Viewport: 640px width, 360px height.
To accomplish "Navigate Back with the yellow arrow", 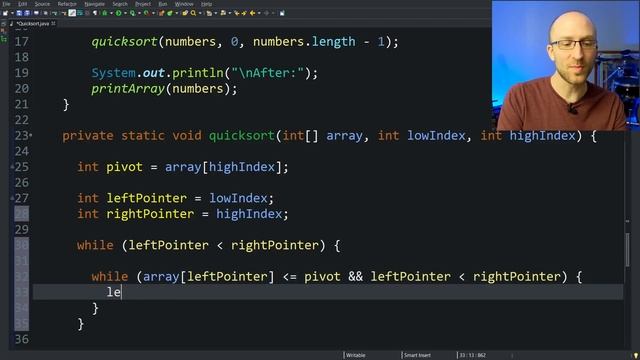I will pos(252,13).
